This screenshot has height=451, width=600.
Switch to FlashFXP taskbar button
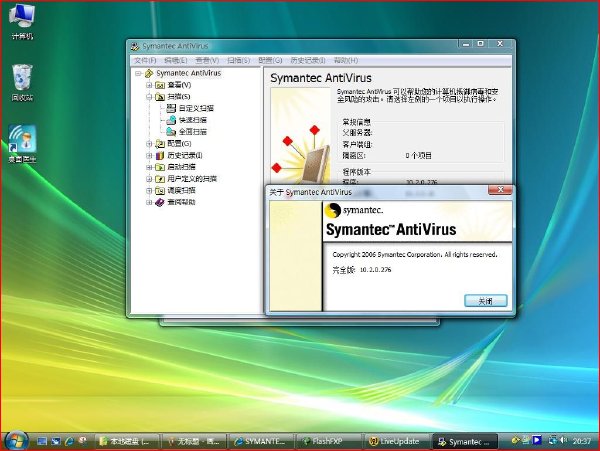(x=330, y=441)
